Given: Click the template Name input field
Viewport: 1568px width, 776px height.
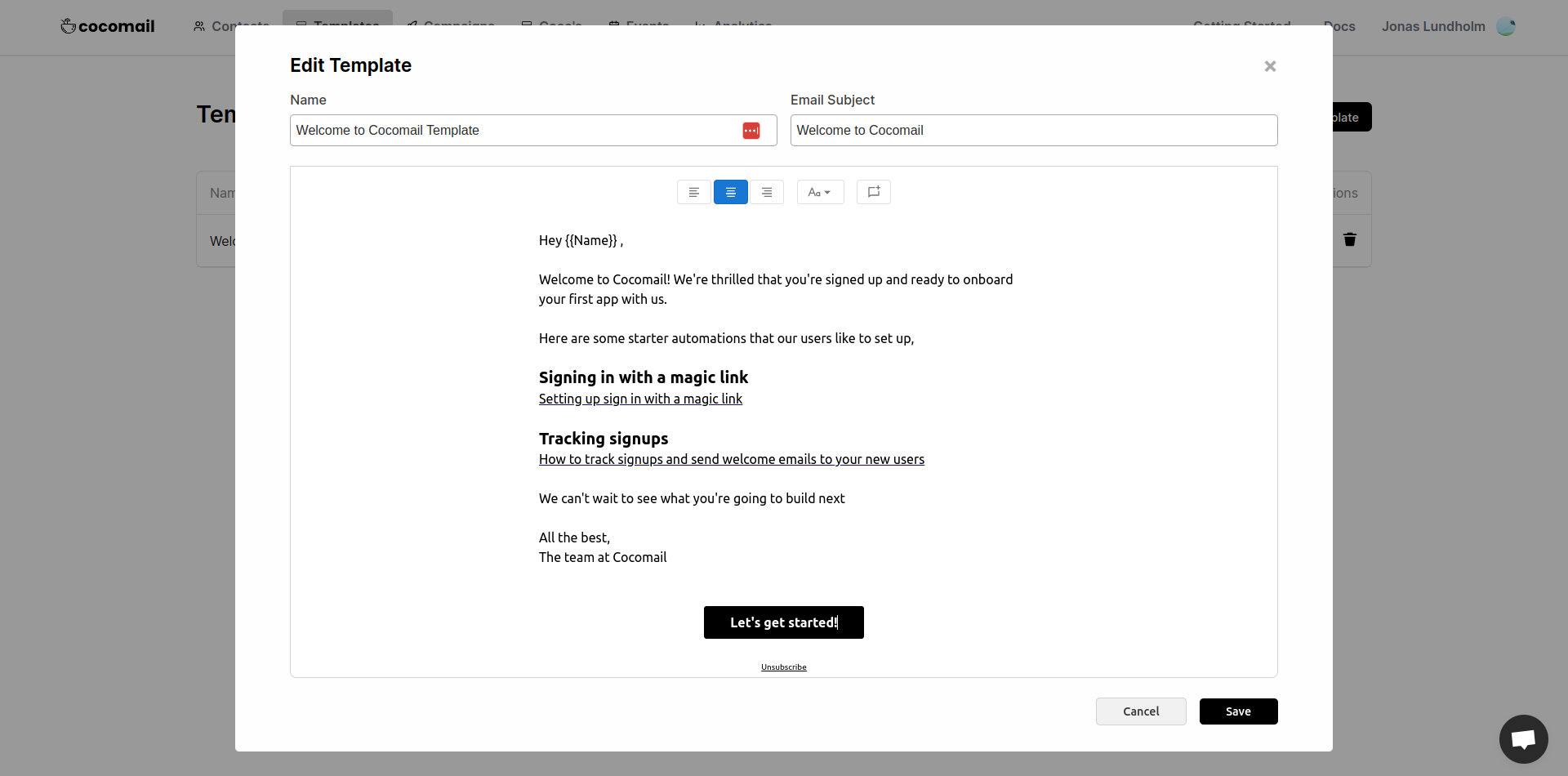Looking at the screenshot, I should coord(514,131).
